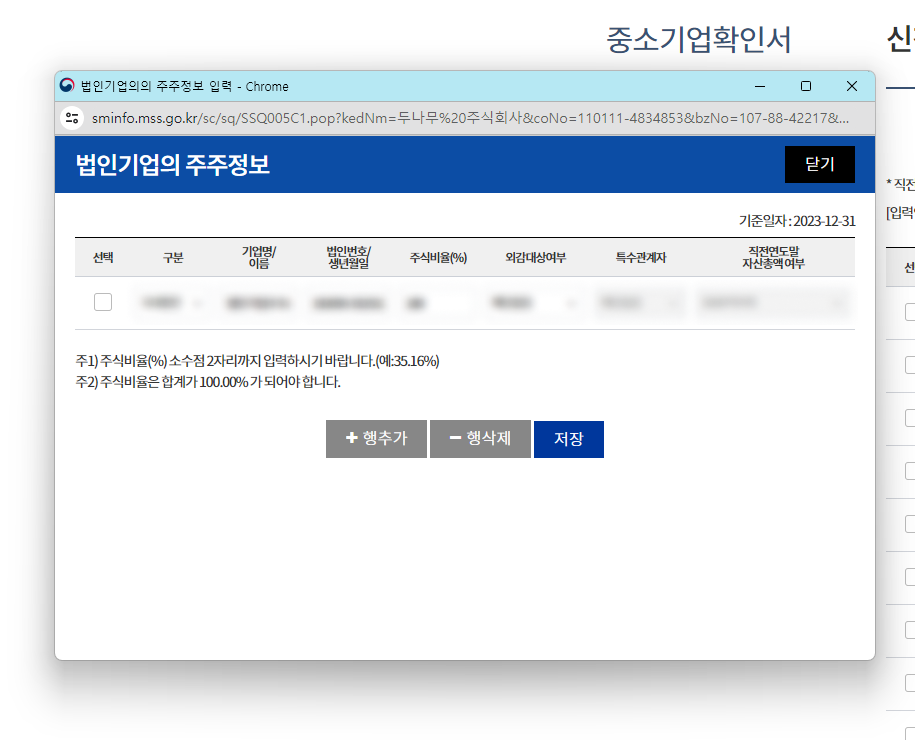Click the 주2) note about total 100.00%
The height and width of the screenshot is (740, 915).
[208, 382]
